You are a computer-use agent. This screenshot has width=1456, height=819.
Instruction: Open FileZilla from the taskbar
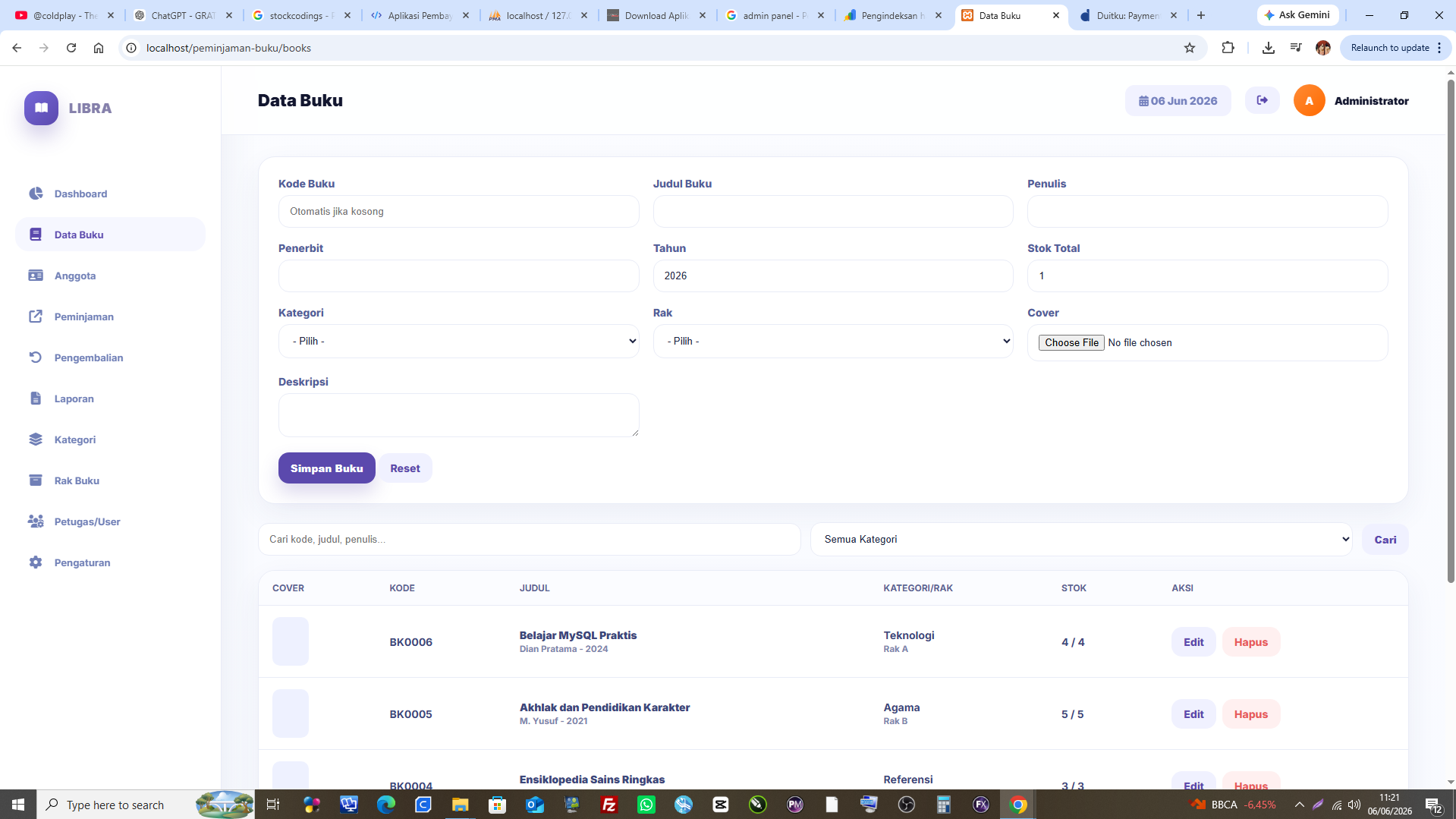pos(609,805)
